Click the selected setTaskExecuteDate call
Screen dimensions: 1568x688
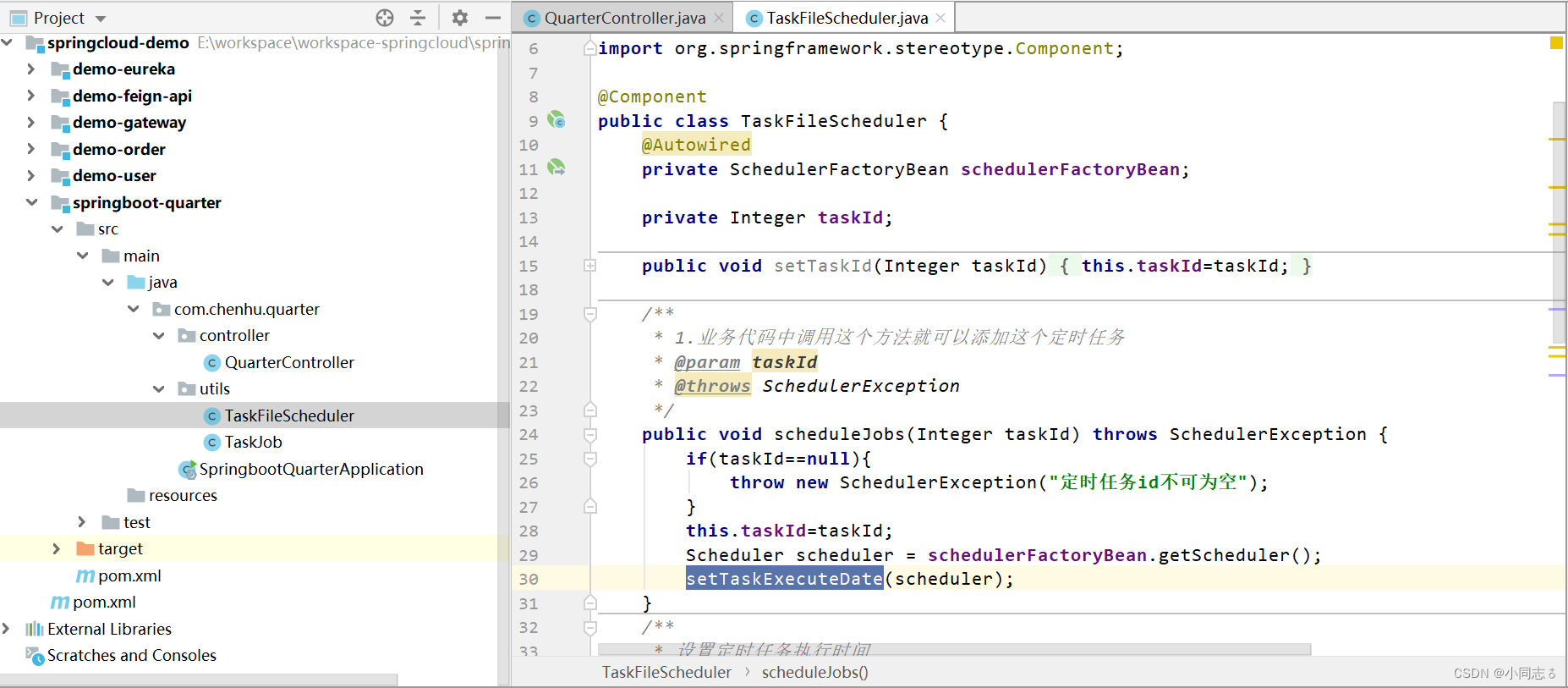(784, 579)
